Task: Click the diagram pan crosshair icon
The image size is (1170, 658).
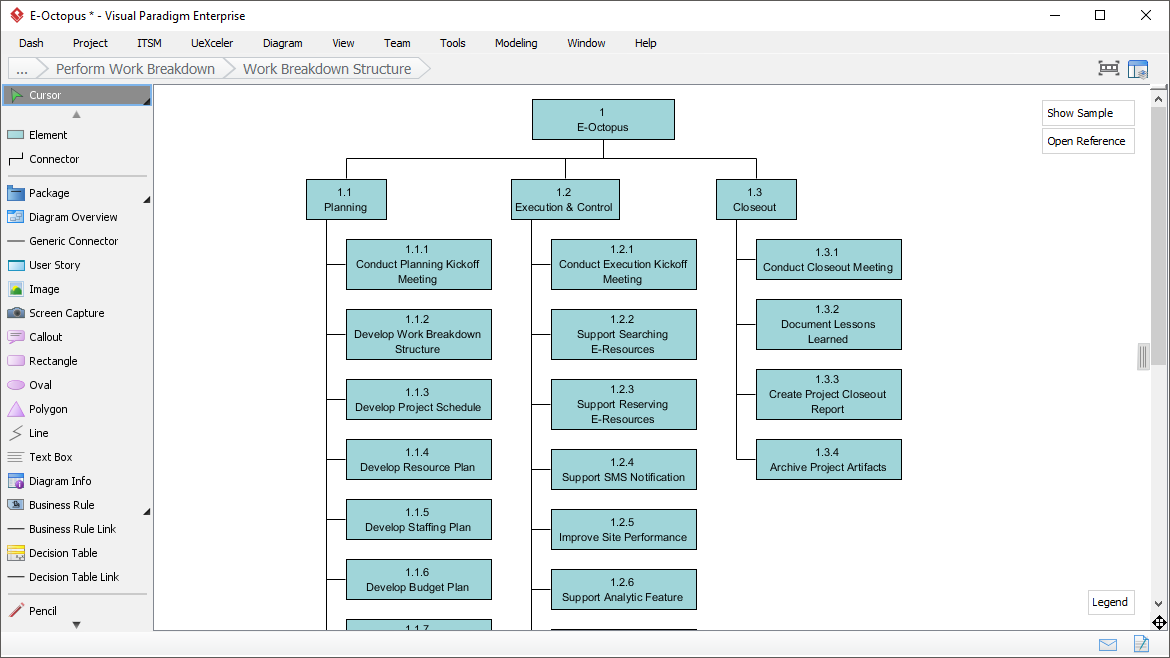Action: pos(1159,622)
